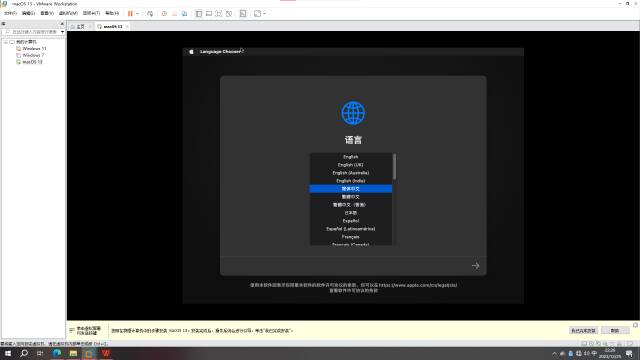Select the Windows 11 virtual machine
The width and height of the screenshot is (640, 360).
34,48
